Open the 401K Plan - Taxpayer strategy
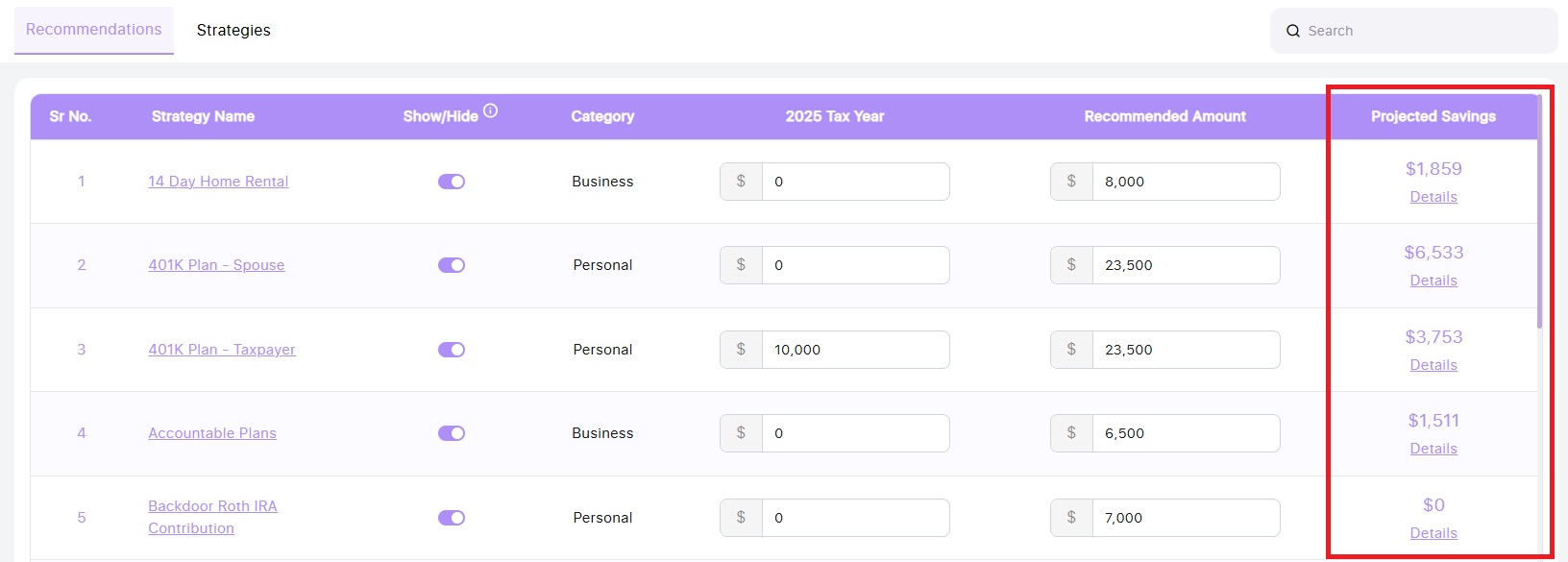 coord(222,350)
